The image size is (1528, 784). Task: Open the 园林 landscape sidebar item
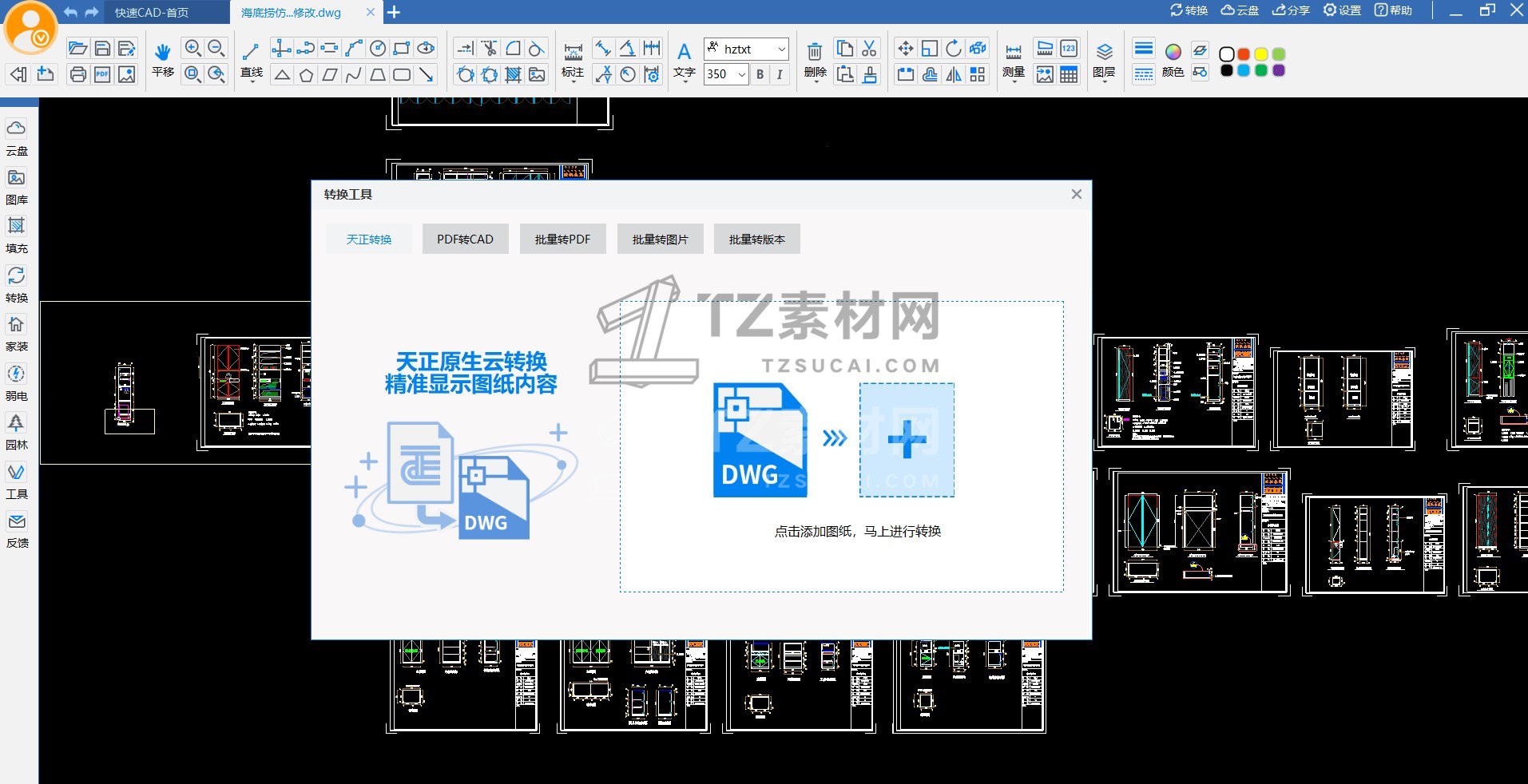(17, 432)
